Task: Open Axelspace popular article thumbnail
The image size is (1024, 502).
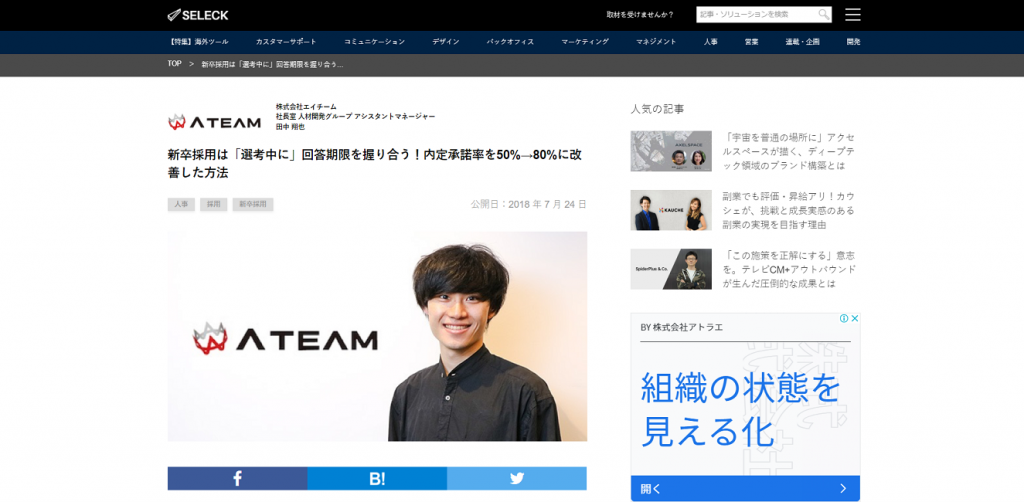Action: click(671, 151)
